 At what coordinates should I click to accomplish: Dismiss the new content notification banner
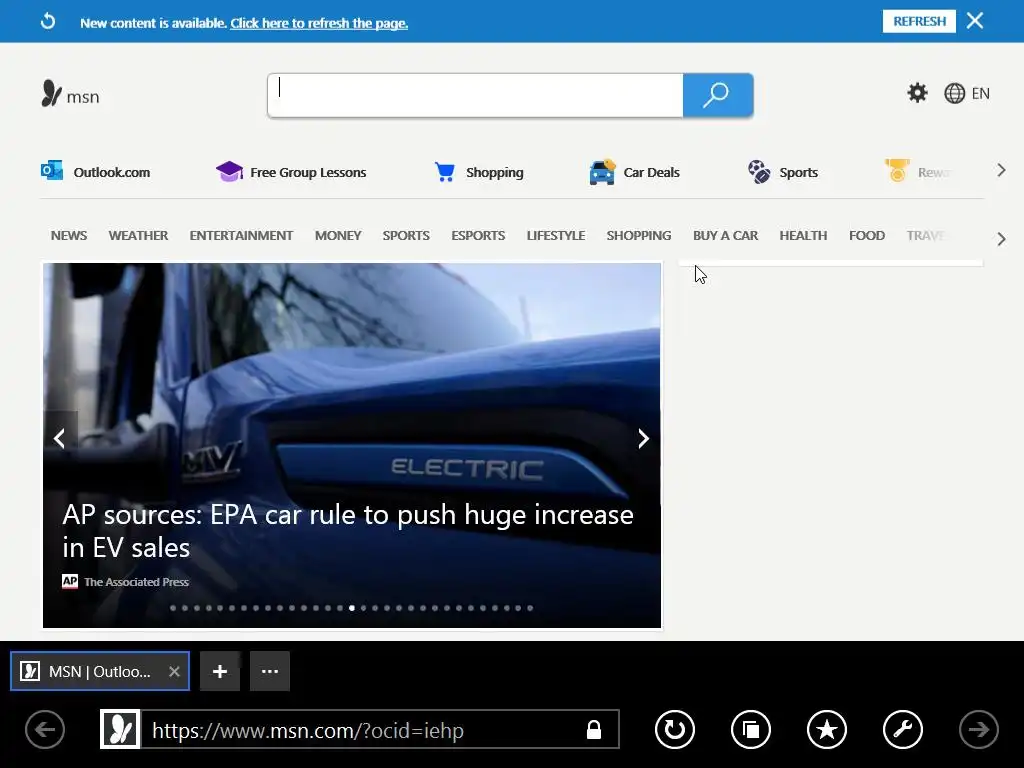click(x=975, y=21)
